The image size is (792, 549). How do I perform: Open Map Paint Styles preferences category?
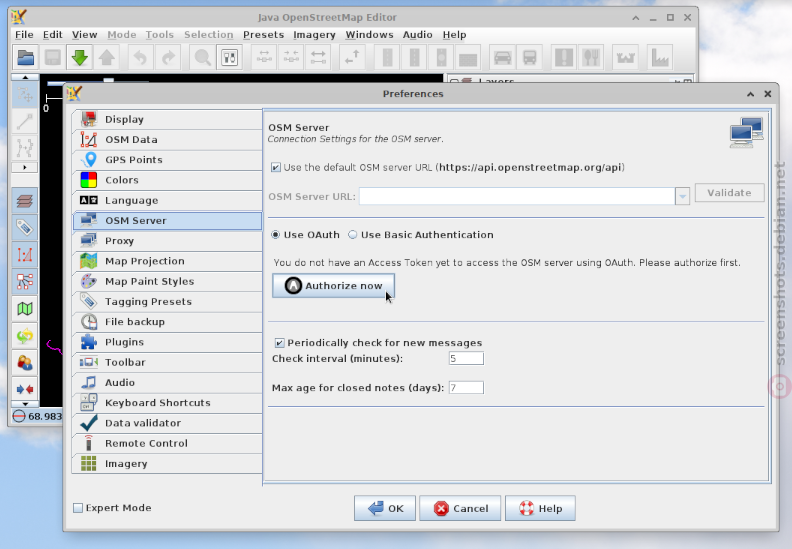(x=167, y=281)
